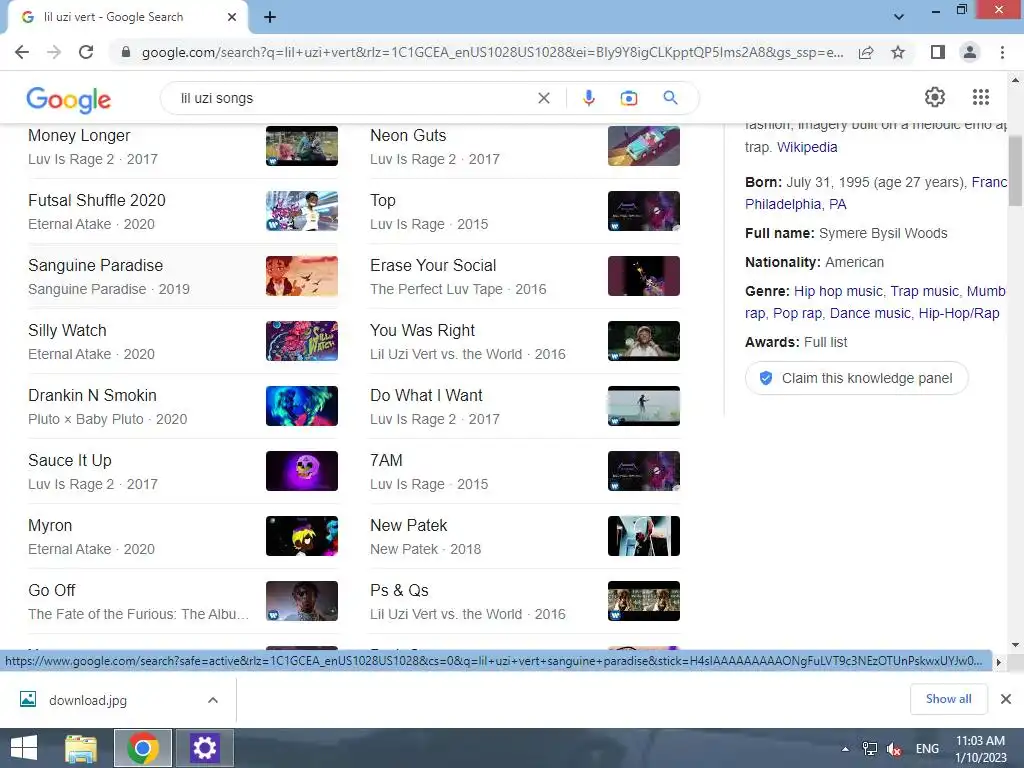Viewport: 1024px width, 768px height.
Task: Open the Pop rap genre link
Action: pyautogui.click(x=798, y=313)
